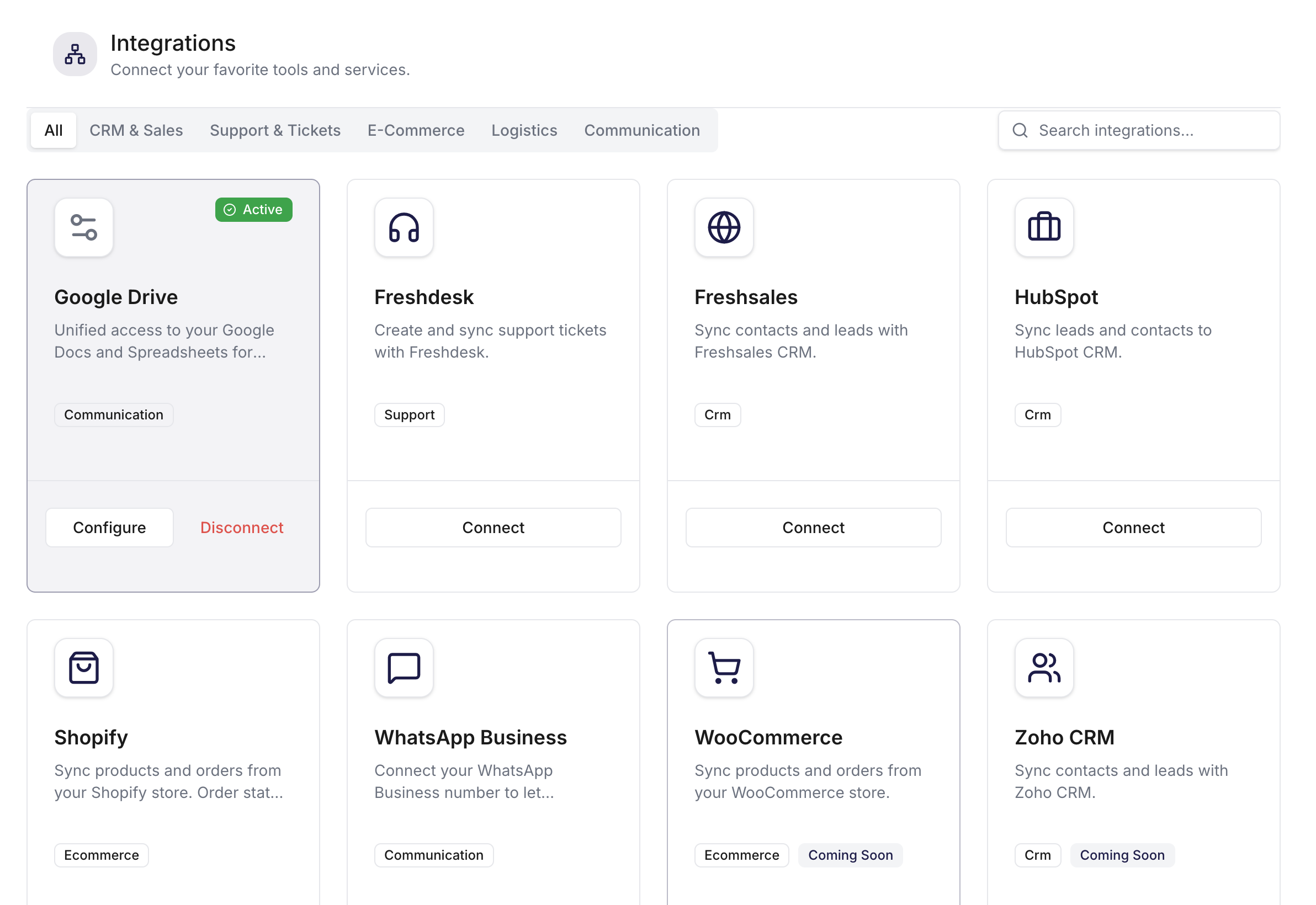Open the Logistics tab

pyautogui.click(x=524, y=130)
